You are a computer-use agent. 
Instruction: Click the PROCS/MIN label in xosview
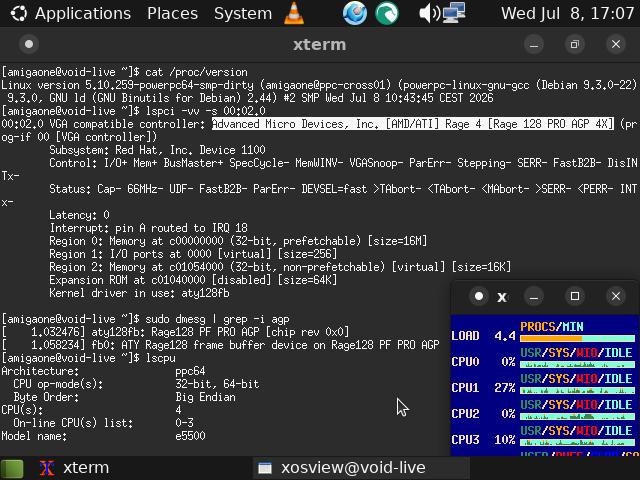(551, 327)
